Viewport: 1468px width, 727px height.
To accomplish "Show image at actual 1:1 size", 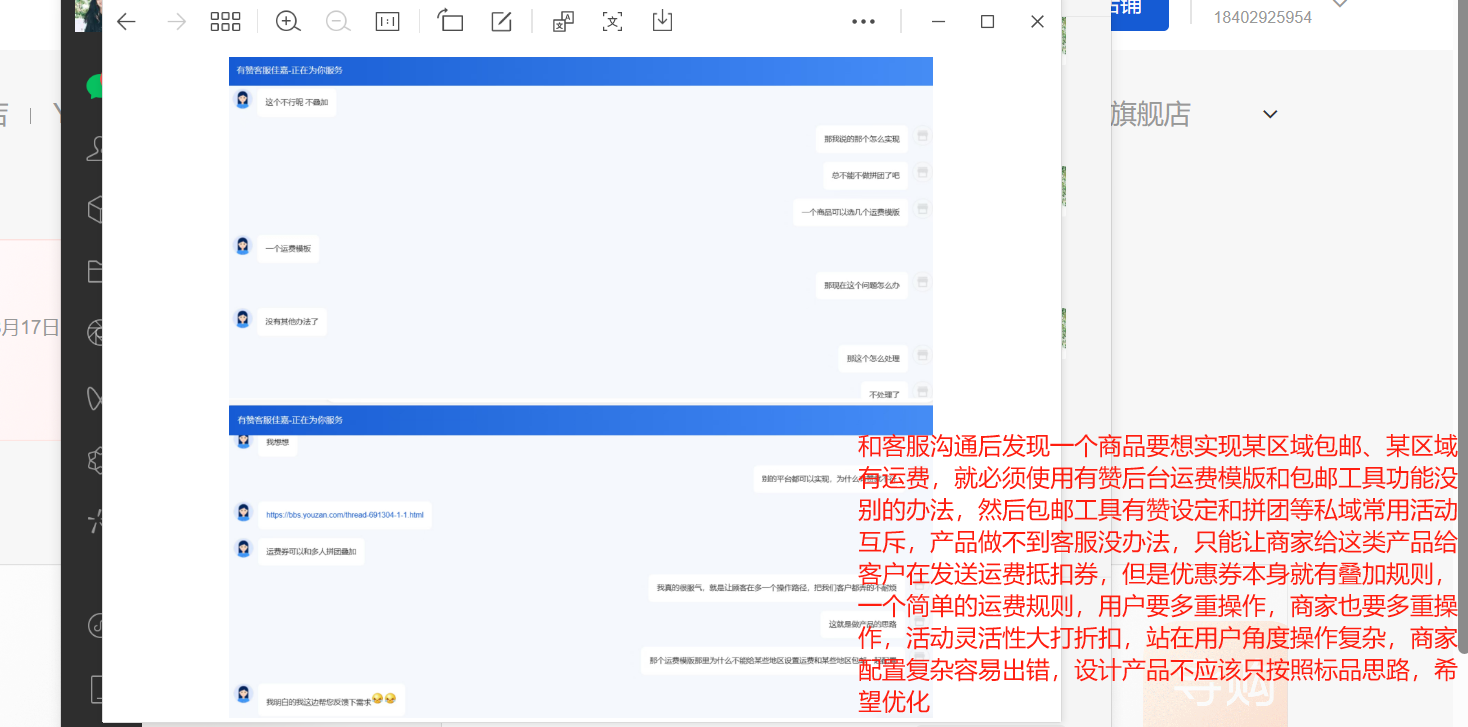I will click(x=387, y=22).
